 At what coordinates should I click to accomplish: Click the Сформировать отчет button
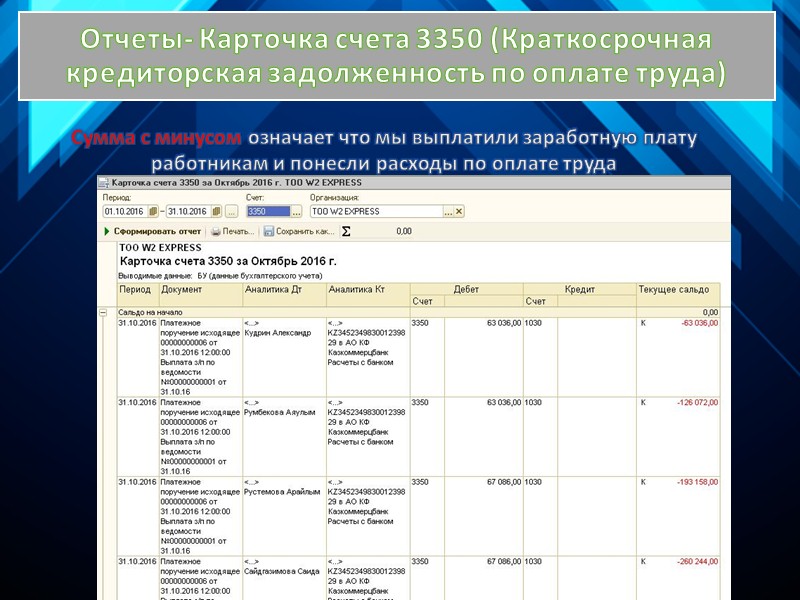(153, 231)
